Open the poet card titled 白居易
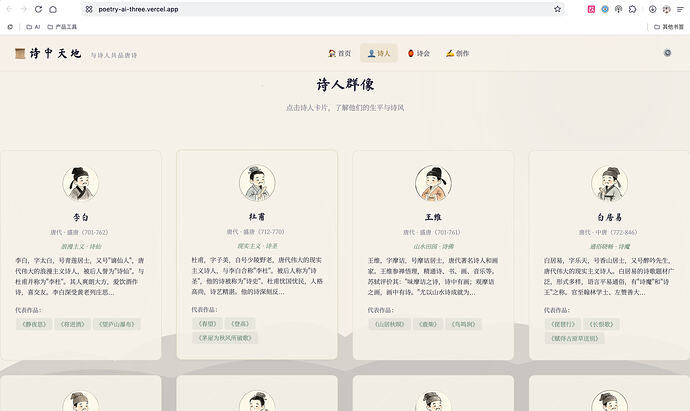The width and height of the screenshot is (690, 411). [x=609, y=255]
